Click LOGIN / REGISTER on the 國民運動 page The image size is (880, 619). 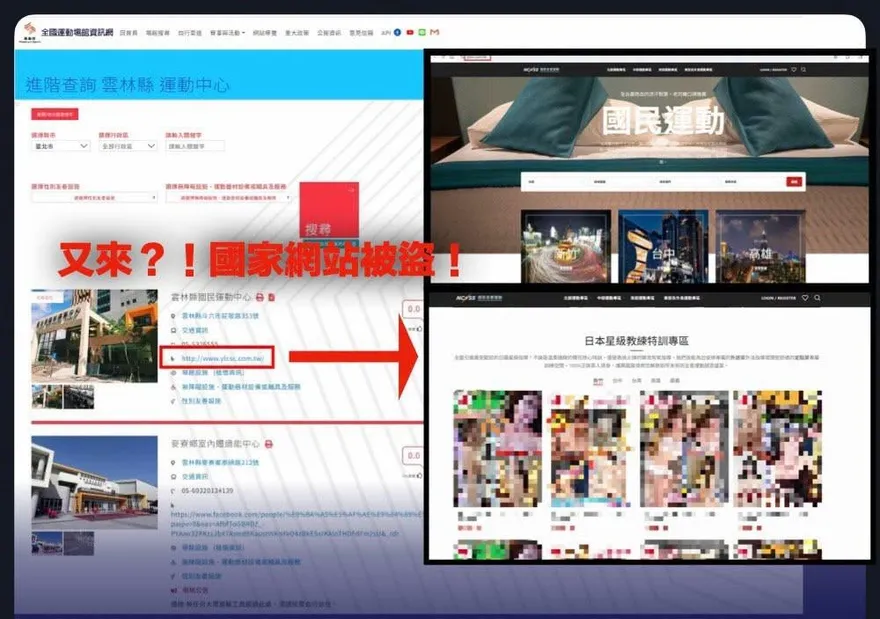point(773,70)
